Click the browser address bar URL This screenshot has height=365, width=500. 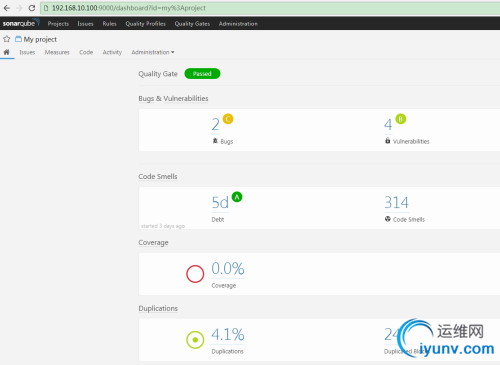[x=129, y=8]
